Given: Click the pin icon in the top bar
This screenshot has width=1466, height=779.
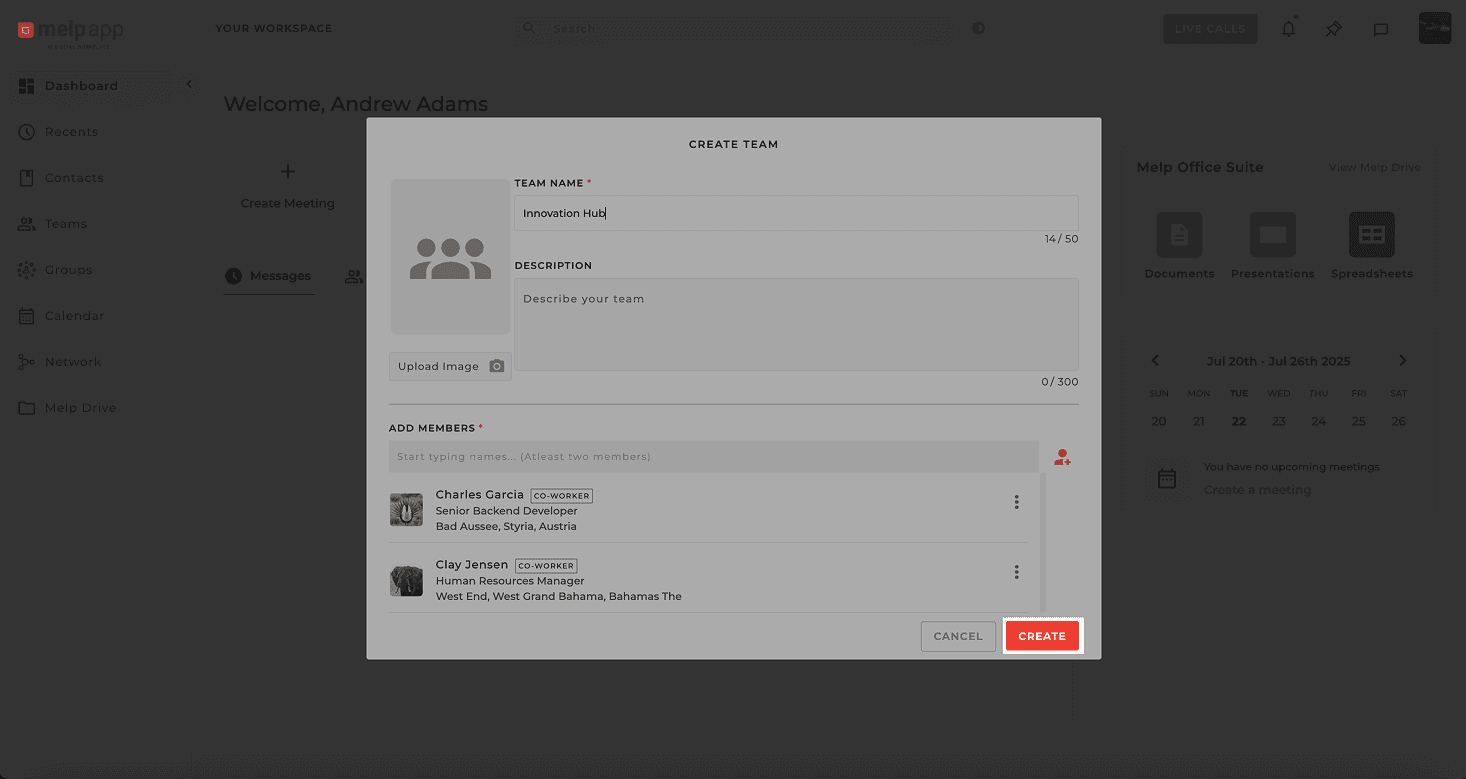Looking at the screenshot, I should (x=1333, y=29).
